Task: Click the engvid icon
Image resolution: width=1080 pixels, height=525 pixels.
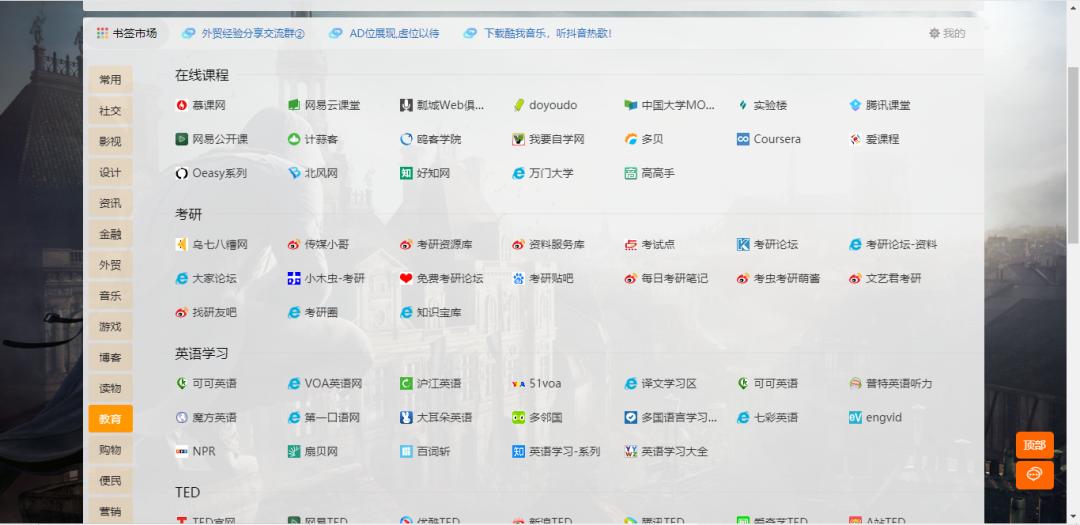Action: click(x=855, y=418)
